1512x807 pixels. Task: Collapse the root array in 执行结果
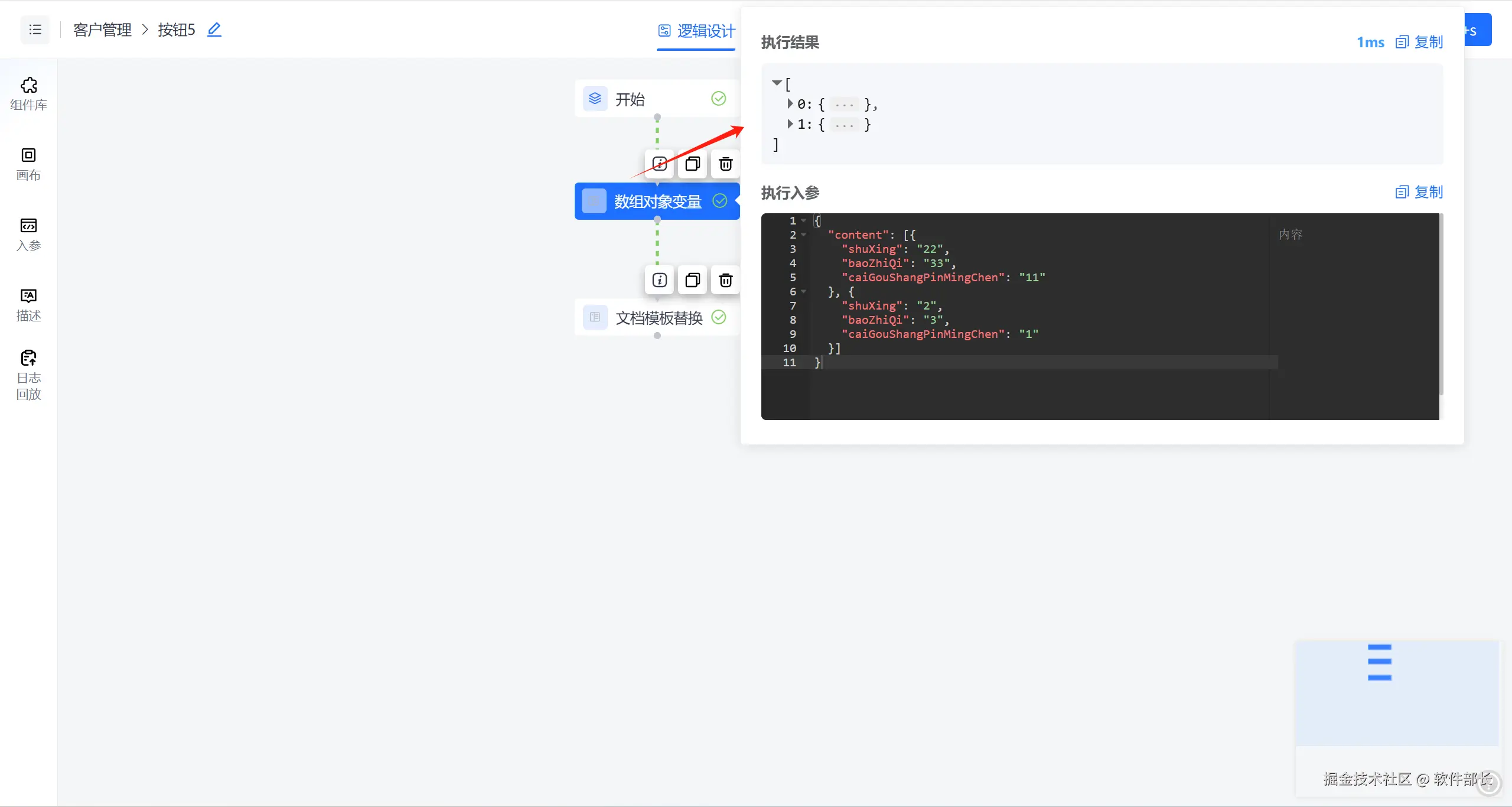(777, 83)
